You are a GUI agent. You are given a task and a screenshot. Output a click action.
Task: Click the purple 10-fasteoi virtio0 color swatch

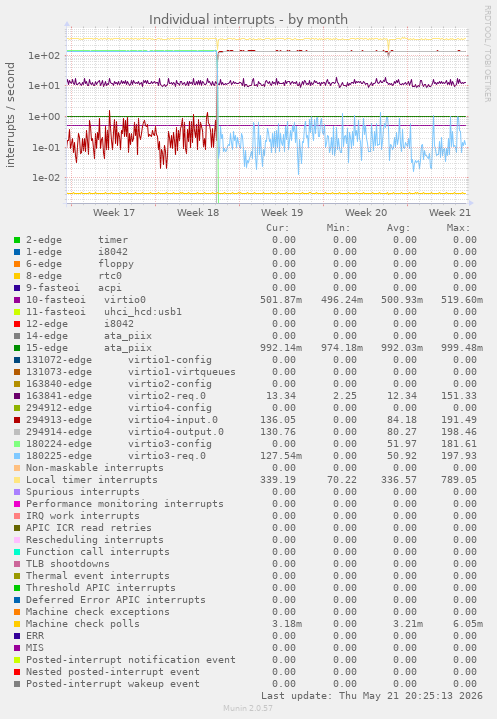17,300
